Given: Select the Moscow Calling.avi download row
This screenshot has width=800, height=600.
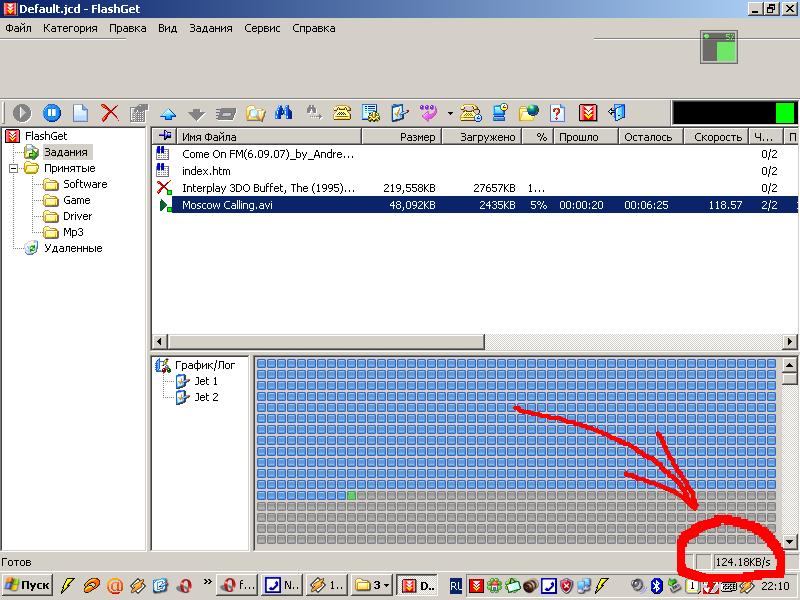Looking at the screenshot, I should (x=474, y=205).
